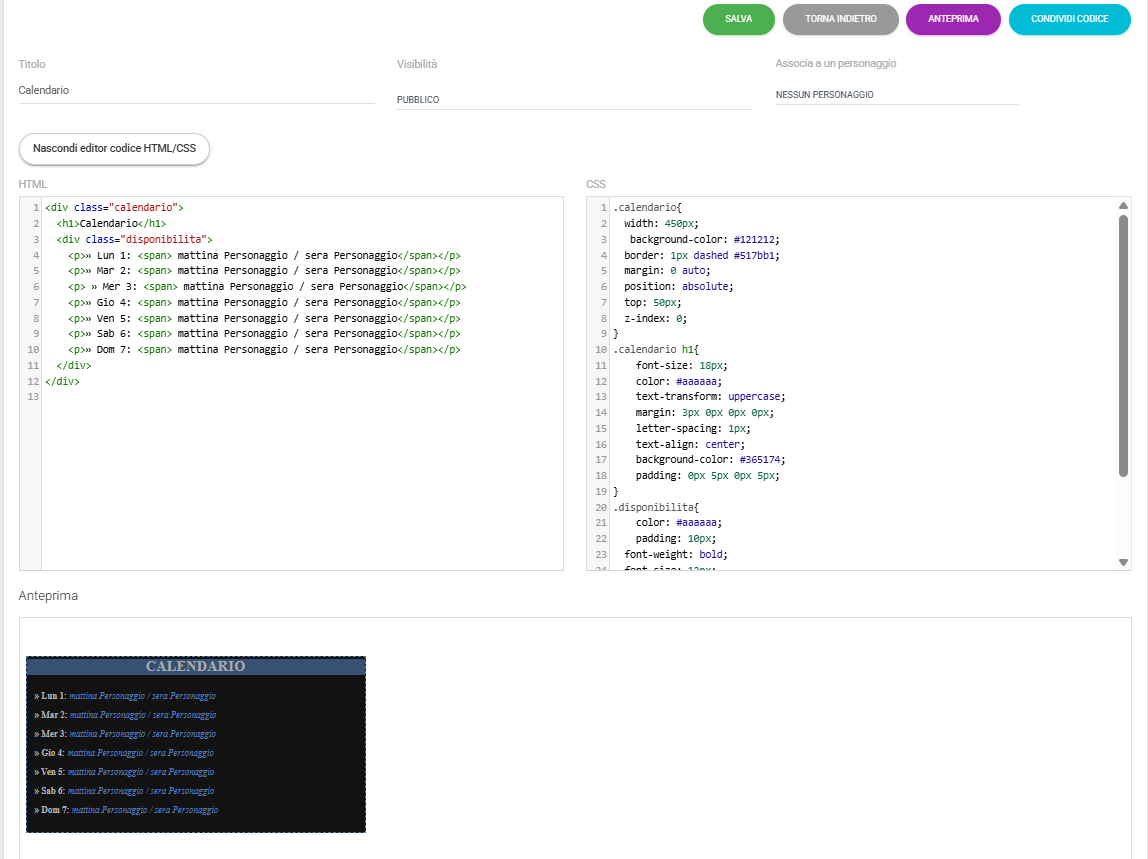Click the .calendario h1{ selector line
The height and width of the screenshot is (859, 1148).
tap(656, 350)
